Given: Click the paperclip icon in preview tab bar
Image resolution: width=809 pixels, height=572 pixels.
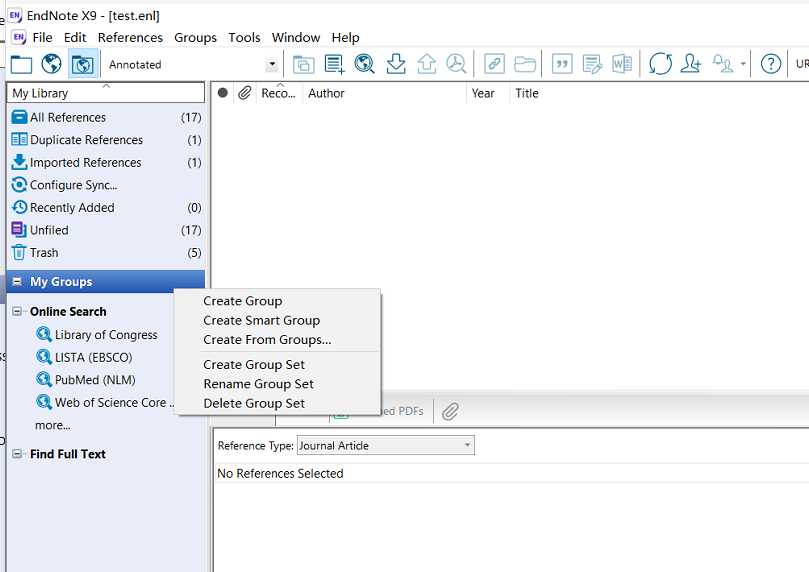Looking at the screenshot, I should point(450,411).
